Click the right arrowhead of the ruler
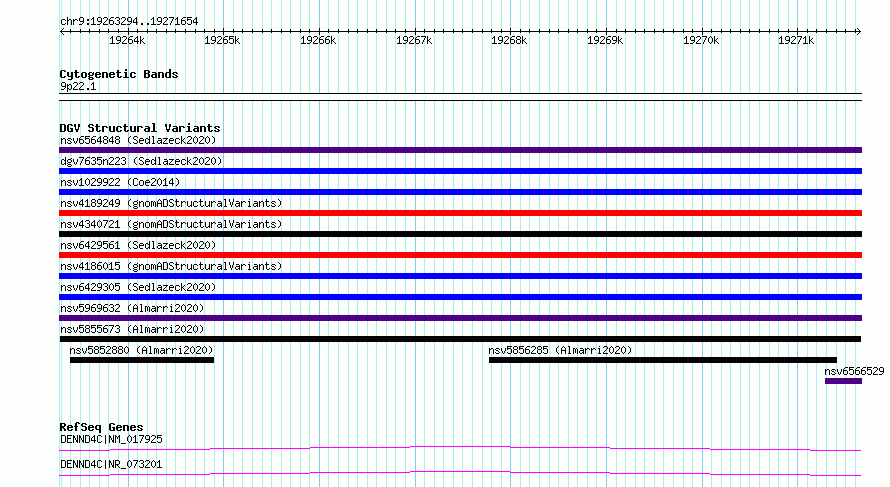The height and width of the screenshot is (487, 890). [858, 31]
